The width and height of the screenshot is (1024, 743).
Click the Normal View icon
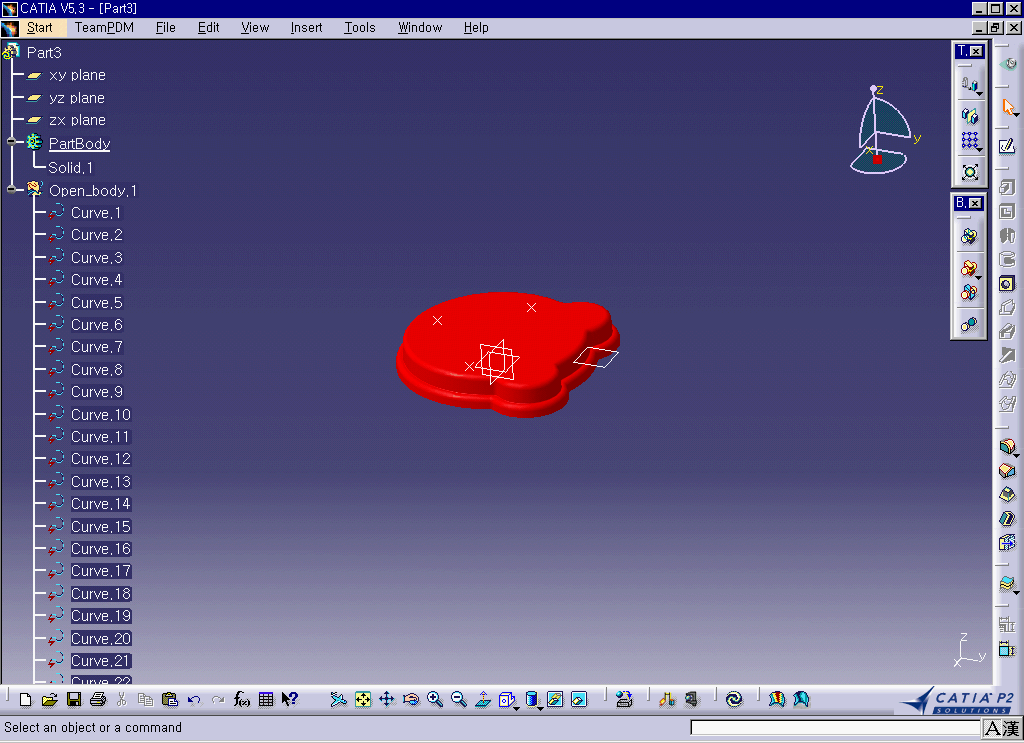pyautogui.click(x=483, y=700)
